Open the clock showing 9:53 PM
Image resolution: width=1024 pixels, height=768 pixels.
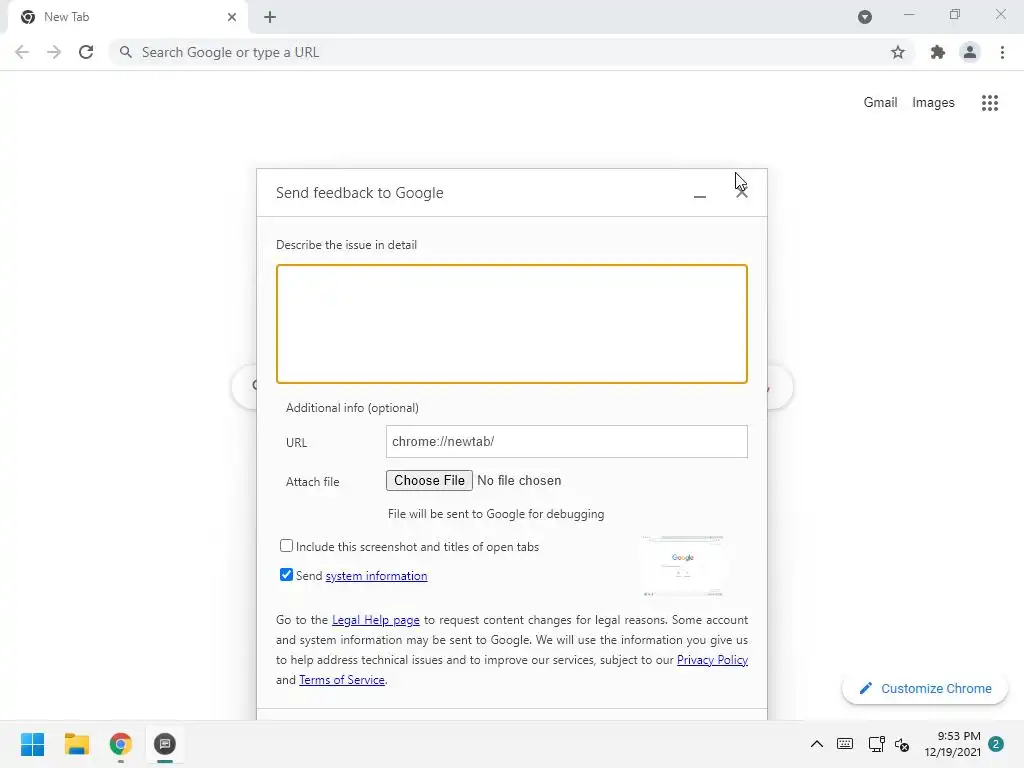tap(952, 744)
